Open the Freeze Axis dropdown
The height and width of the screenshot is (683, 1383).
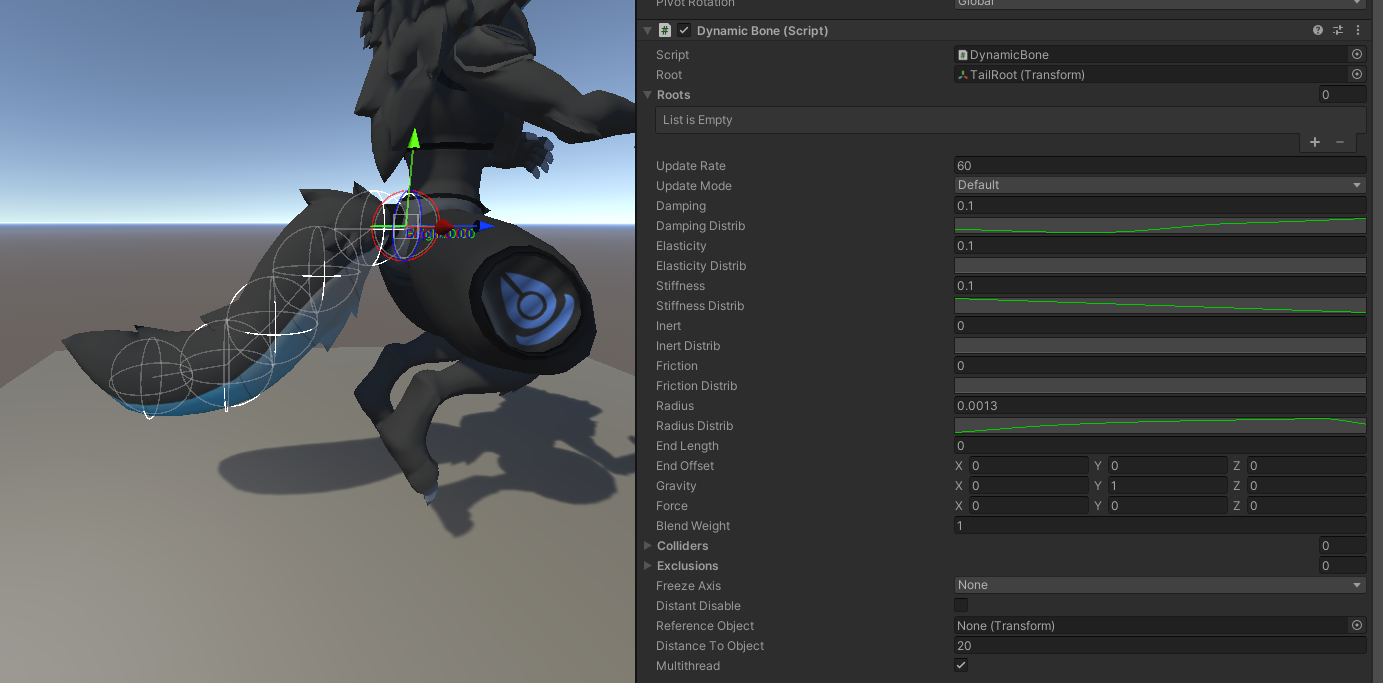pos(1160,585)
